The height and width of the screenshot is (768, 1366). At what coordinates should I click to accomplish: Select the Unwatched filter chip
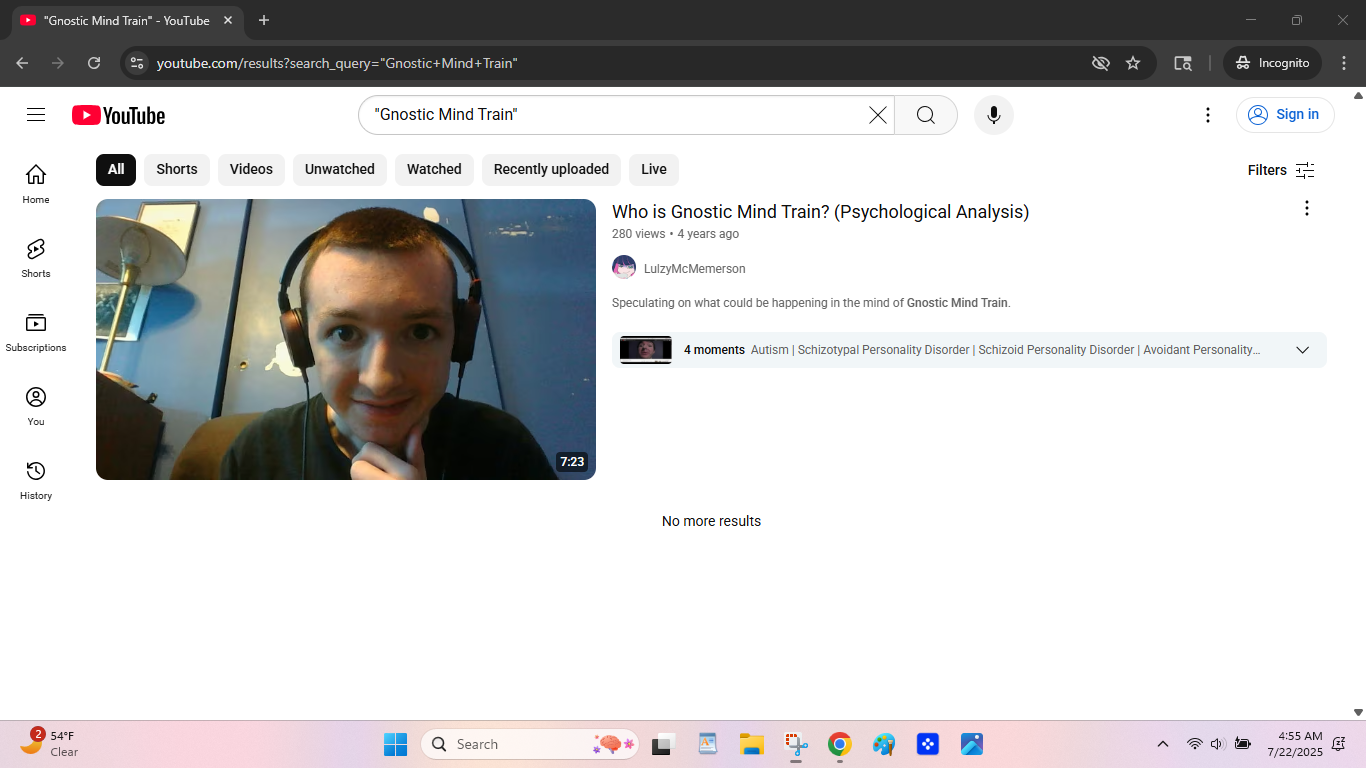pos(340,170)
